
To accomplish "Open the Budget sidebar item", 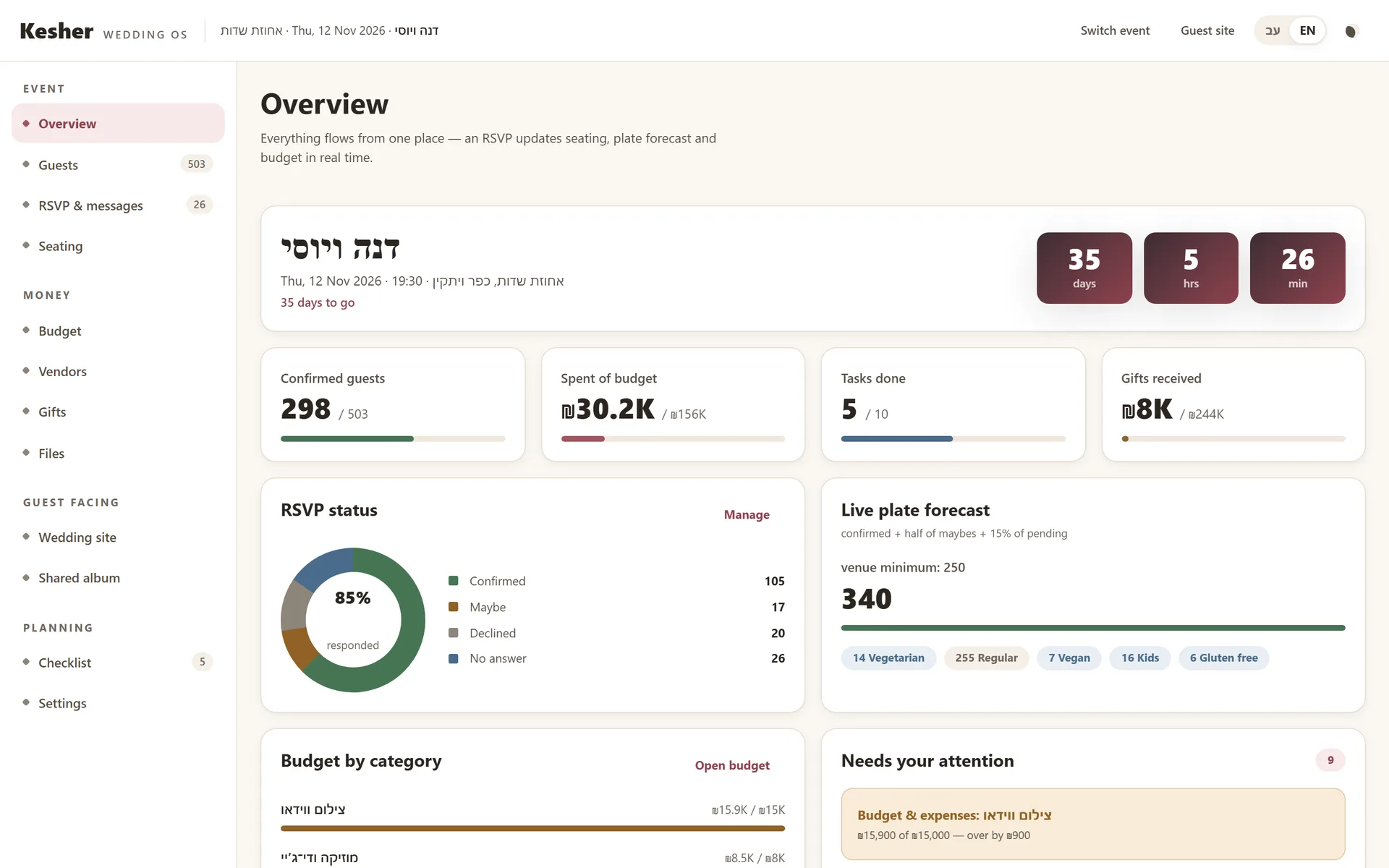I will tap(118, 331).
